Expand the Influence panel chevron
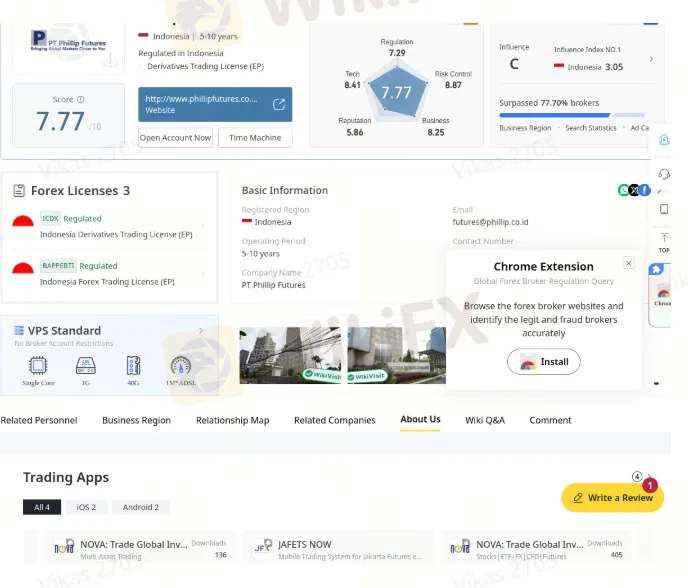The height and width of the screenshot is (588, 688). (x=652, y=59)
